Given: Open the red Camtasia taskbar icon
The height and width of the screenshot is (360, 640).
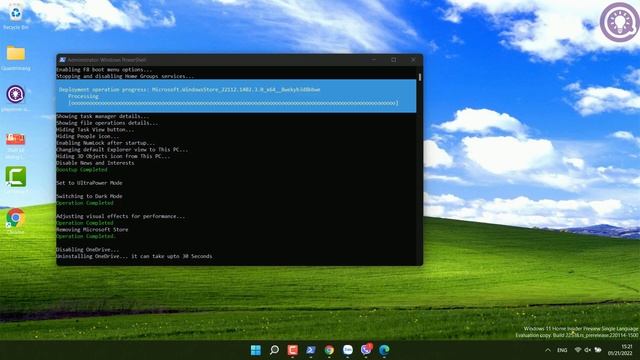Looking at the screenshot, I should pos(293,350).
